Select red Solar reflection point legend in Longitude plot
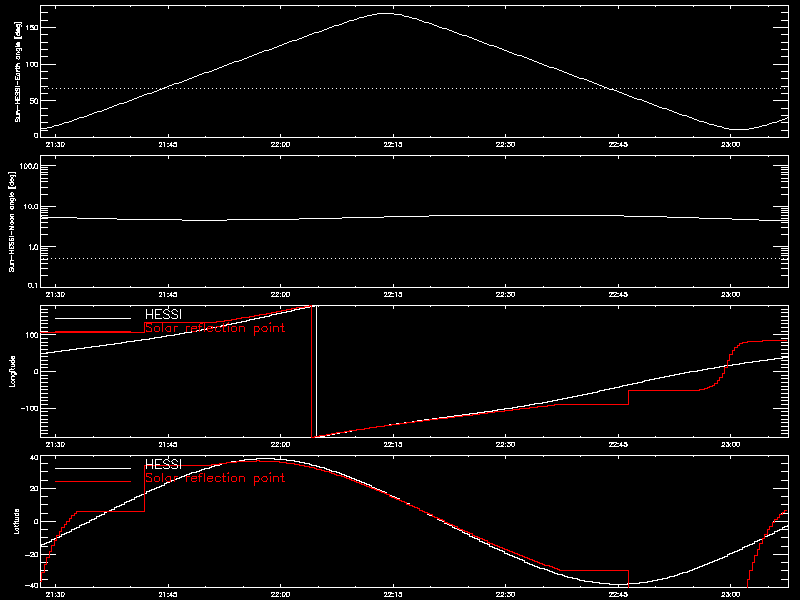 coord(215,328)
